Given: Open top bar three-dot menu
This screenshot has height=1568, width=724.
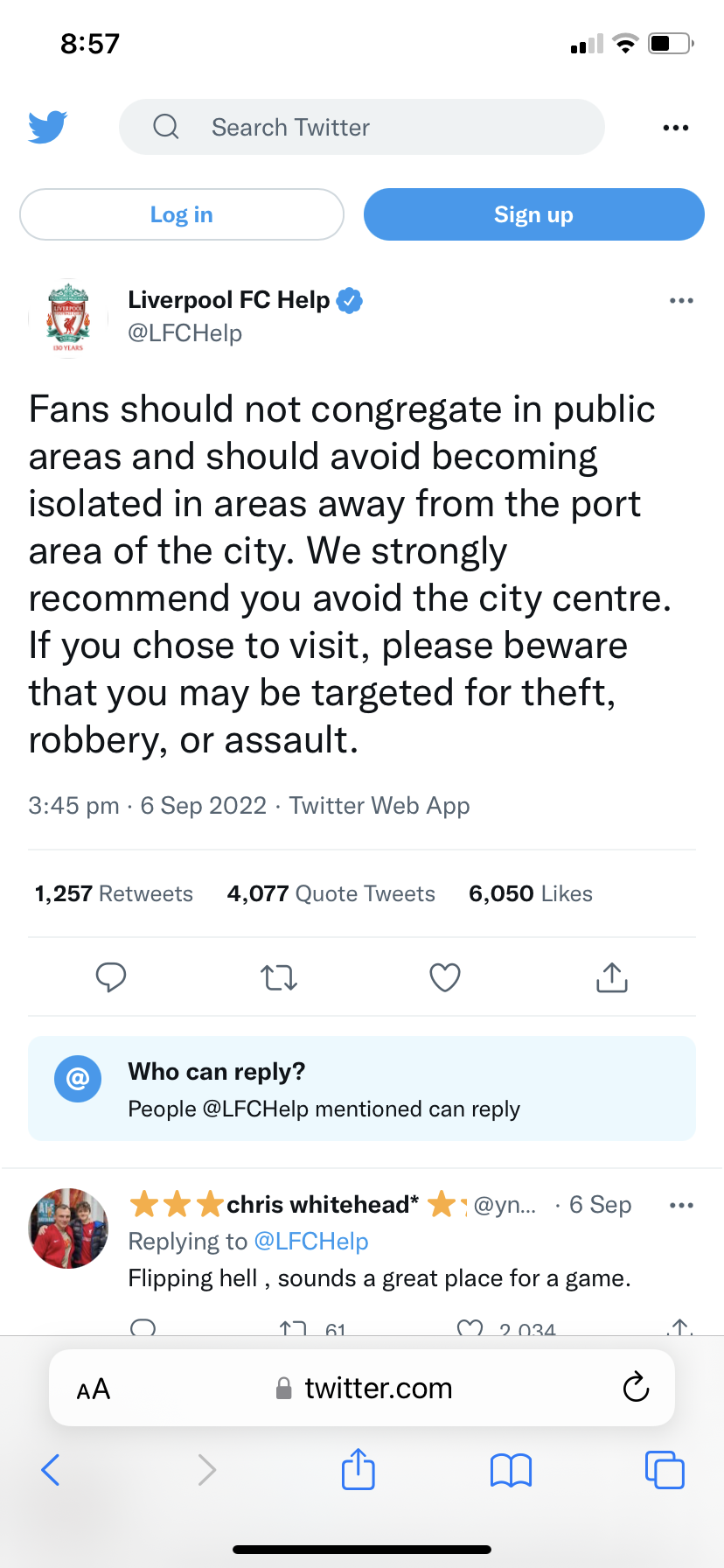Looking at the screenshot, I should point(675,128).
